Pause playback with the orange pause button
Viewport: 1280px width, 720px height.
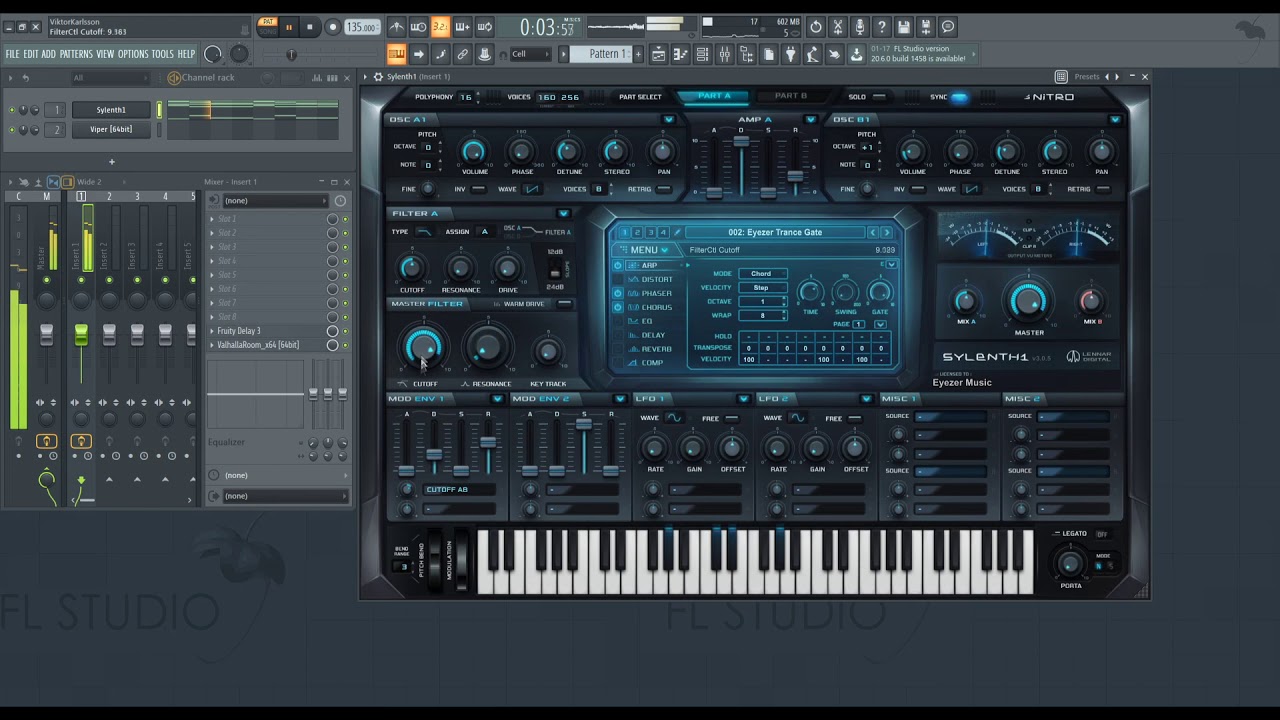[289, 28]
